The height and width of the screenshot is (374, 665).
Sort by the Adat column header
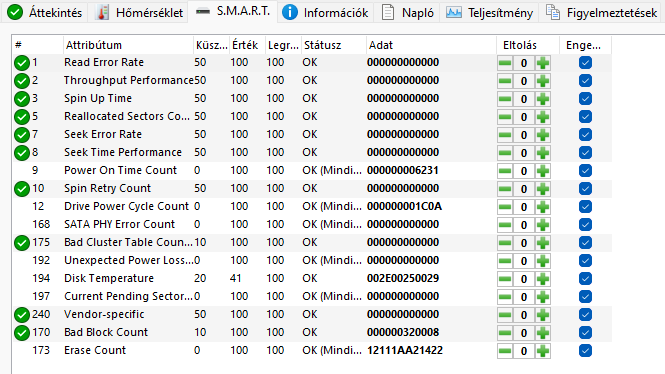431,45
